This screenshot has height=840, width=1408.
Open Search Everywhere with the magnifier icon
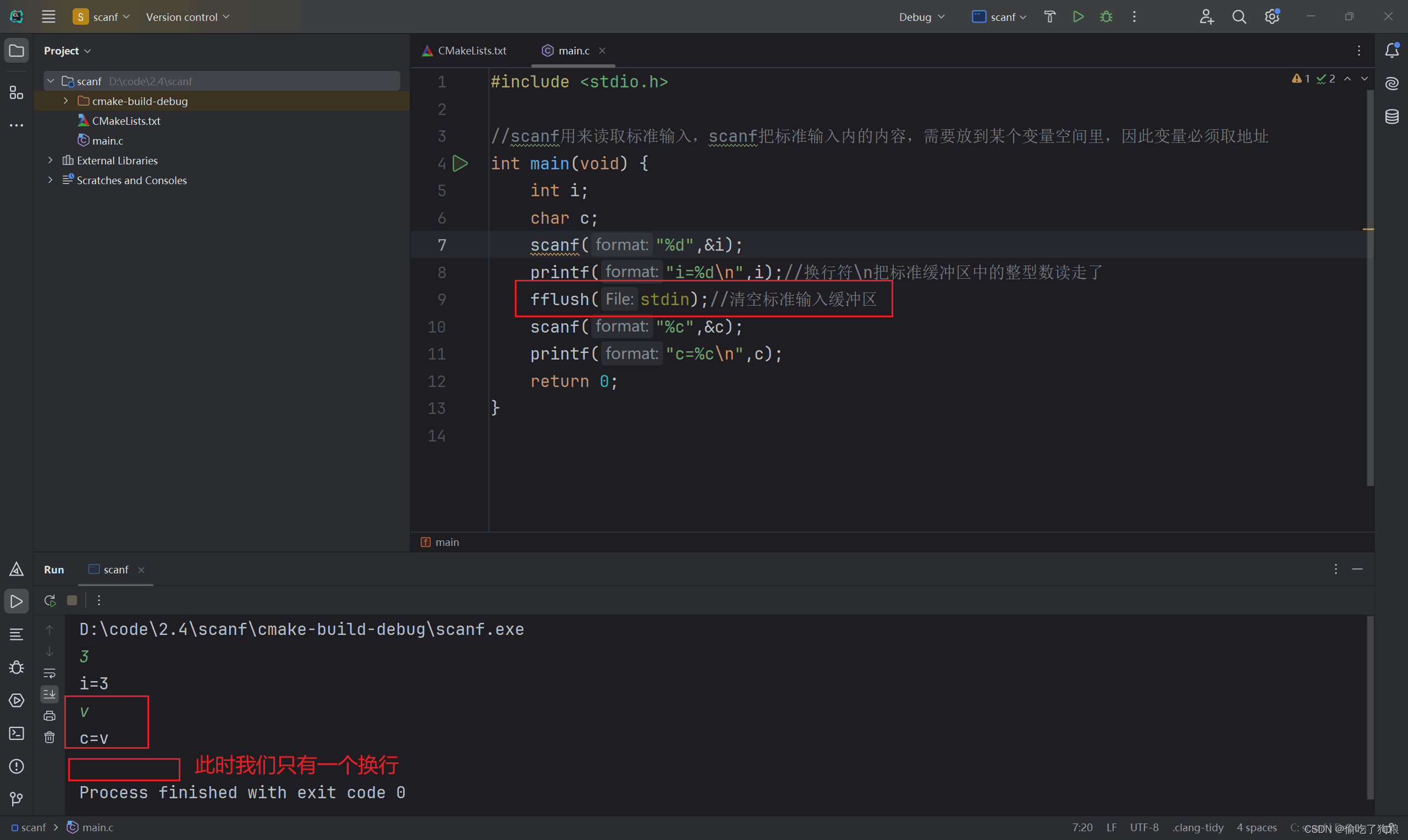pyautogui.click(x=1239, y=16)
